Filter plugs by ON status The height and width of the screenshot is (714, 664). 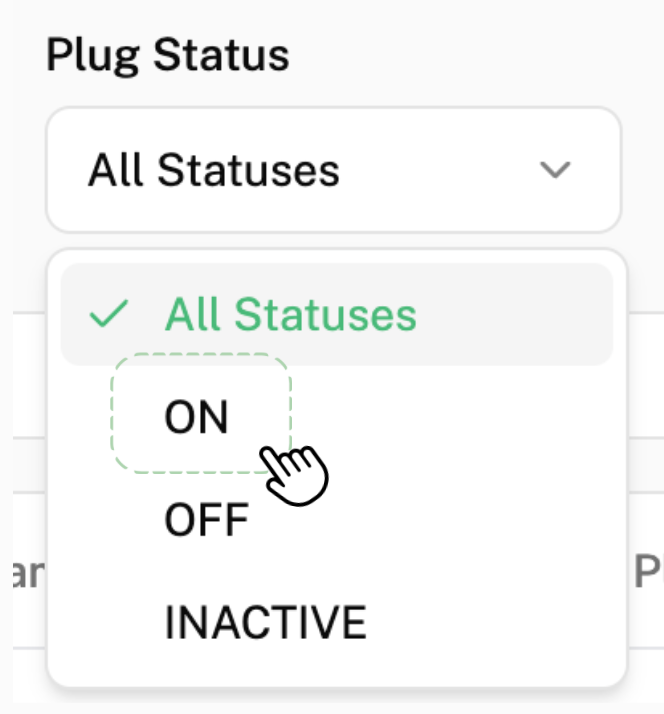pos(197,417)
